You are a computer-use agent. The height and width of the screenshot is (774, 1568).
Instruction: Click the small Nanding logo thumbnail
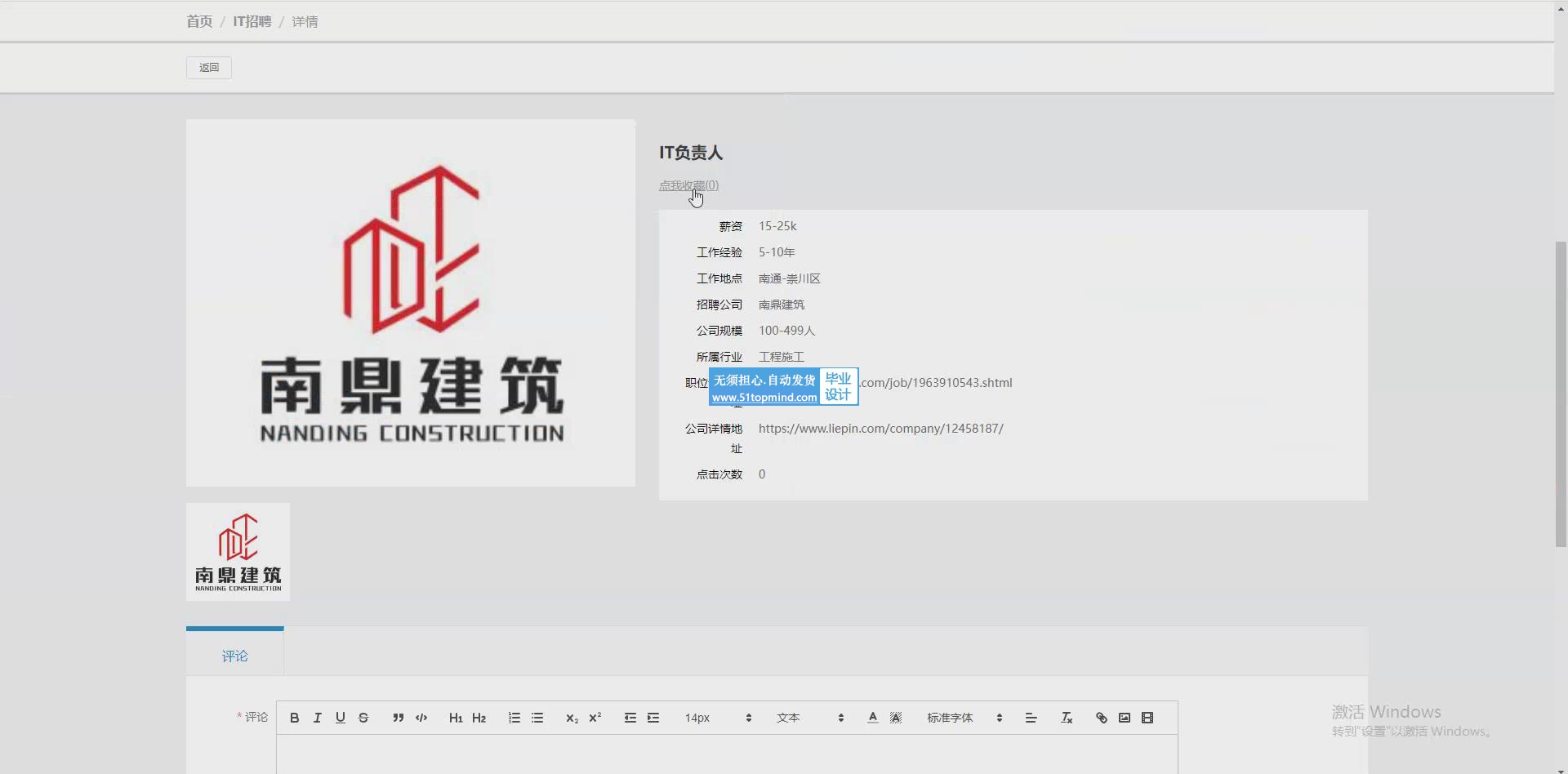(x=238, y=552)
